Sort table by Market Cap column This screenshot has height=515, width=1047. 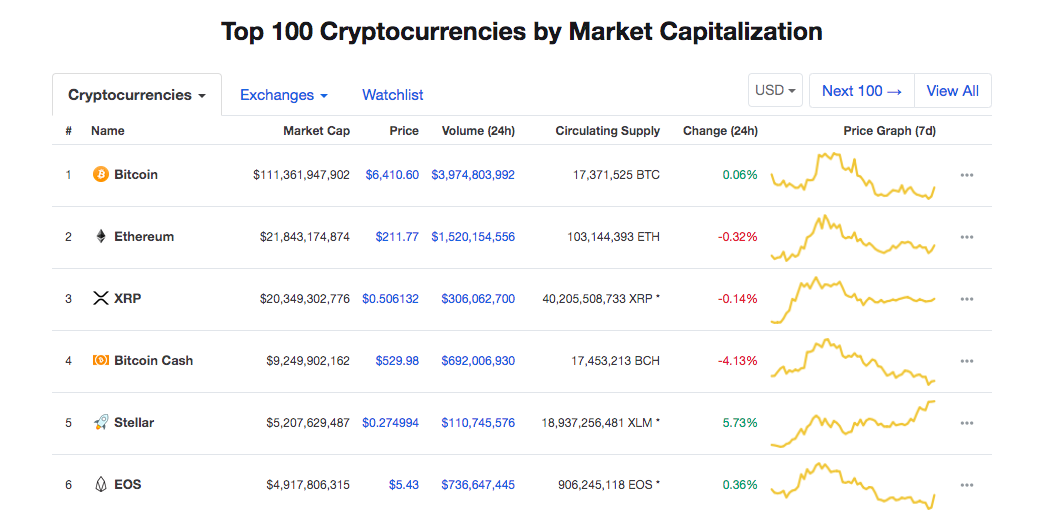click(x=316, y=131)
